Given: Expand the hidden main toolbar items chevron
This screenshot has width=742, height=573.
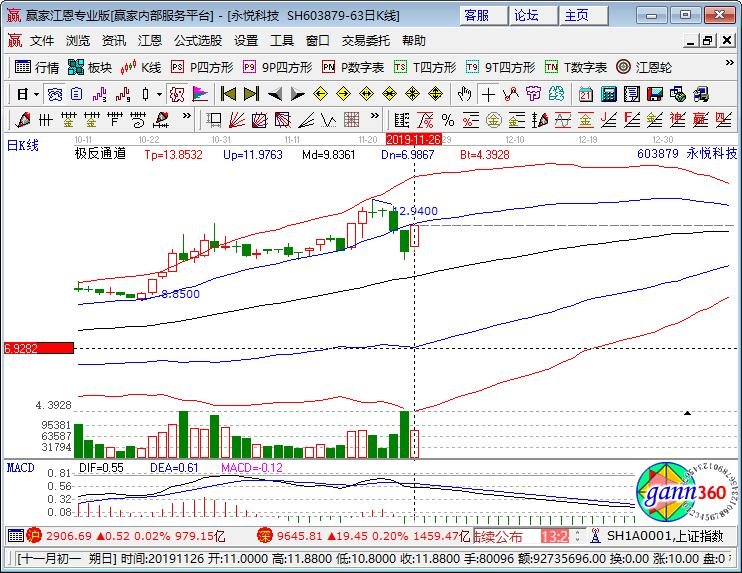Looking at the screenshot, I should click(x=729, y=63).
